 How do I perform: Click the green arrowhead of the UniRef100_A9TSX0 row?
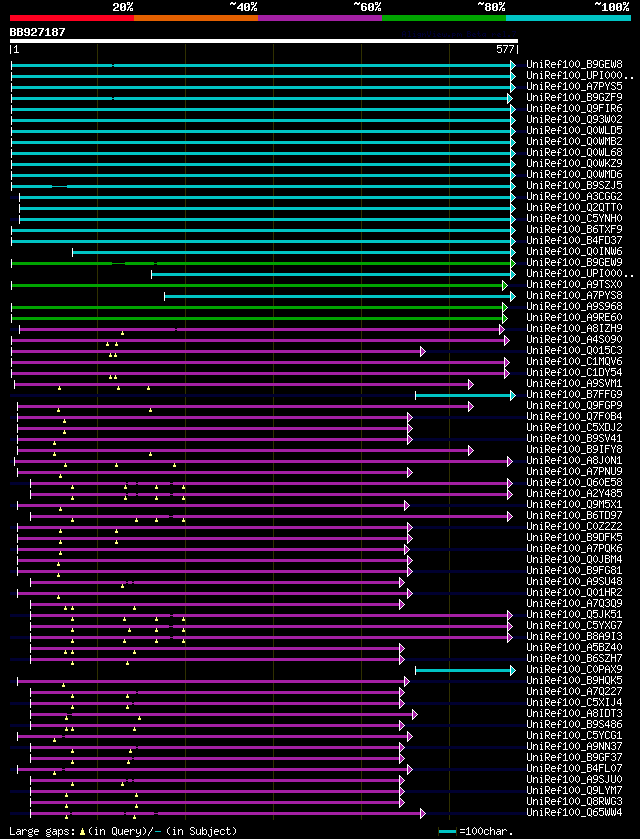pos(505,285)
